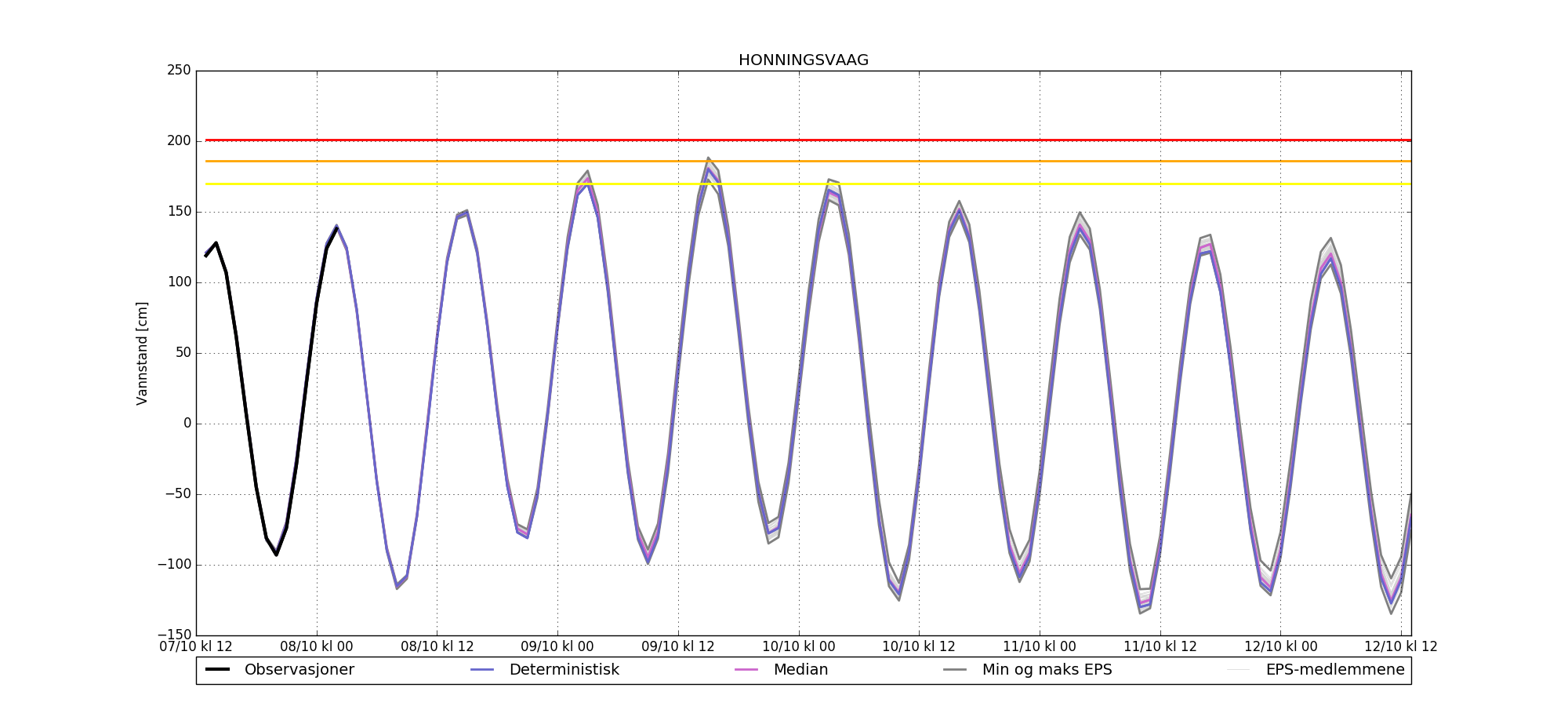Click the 250 y-axis tick label

pos(179,71)
